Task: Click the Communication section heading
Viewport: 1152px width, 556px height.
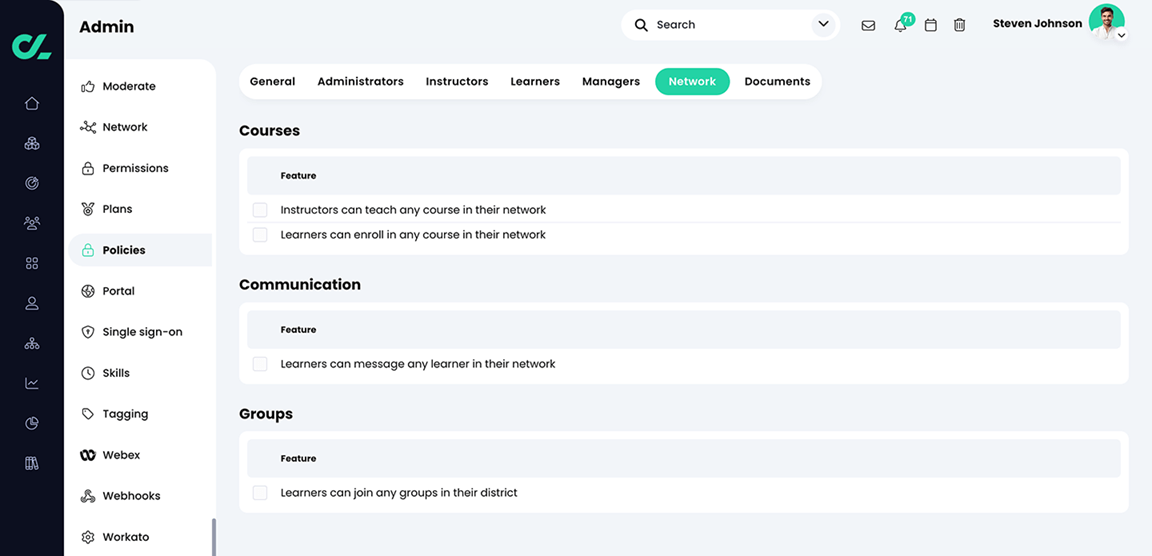Action: pyautogui.click(x=300, y=284)
